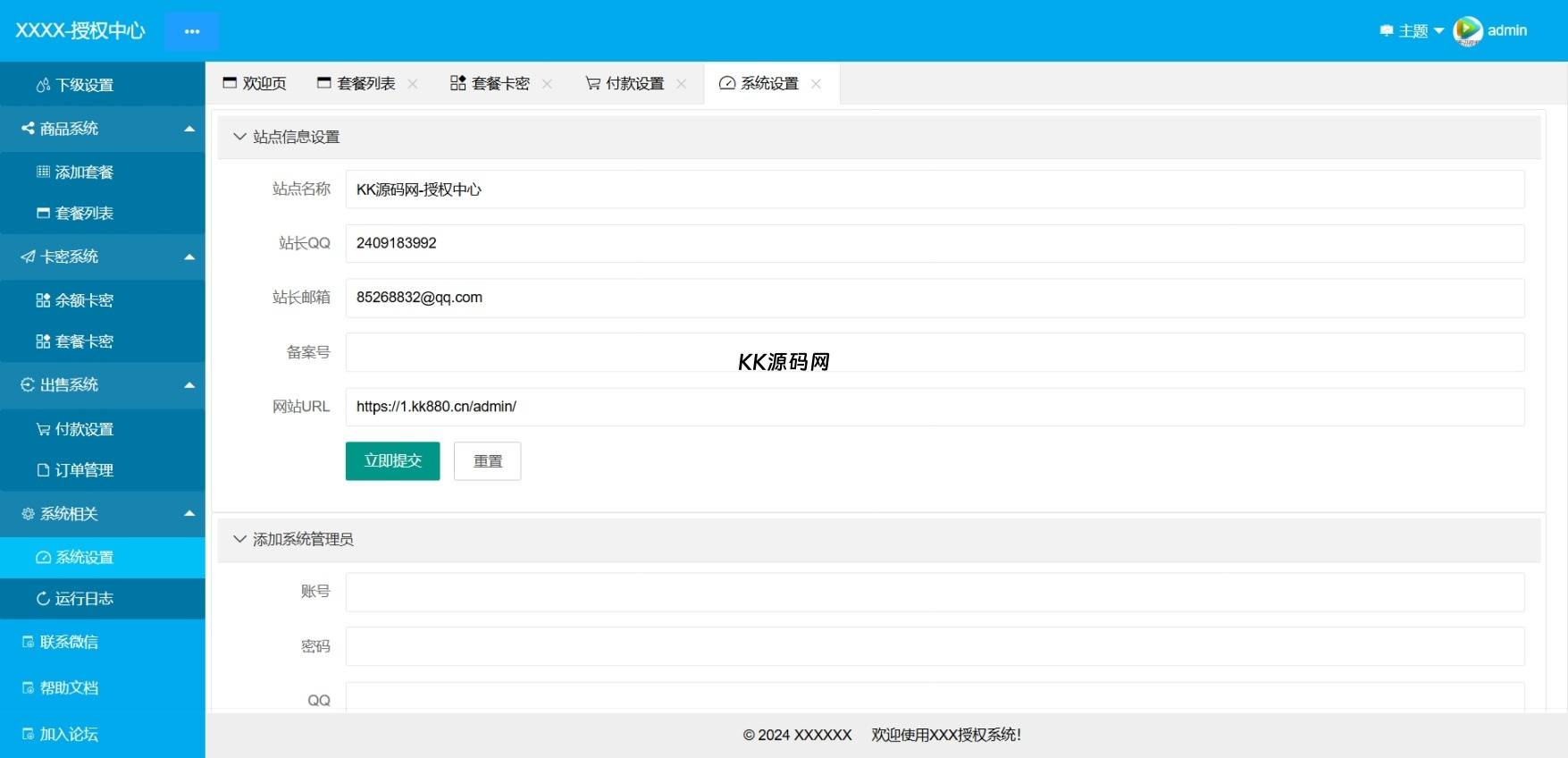Switch to the 套餐卡密 tab
Image resolution: width=1568 pixels, height=758 pixels.
click(491, 84)
